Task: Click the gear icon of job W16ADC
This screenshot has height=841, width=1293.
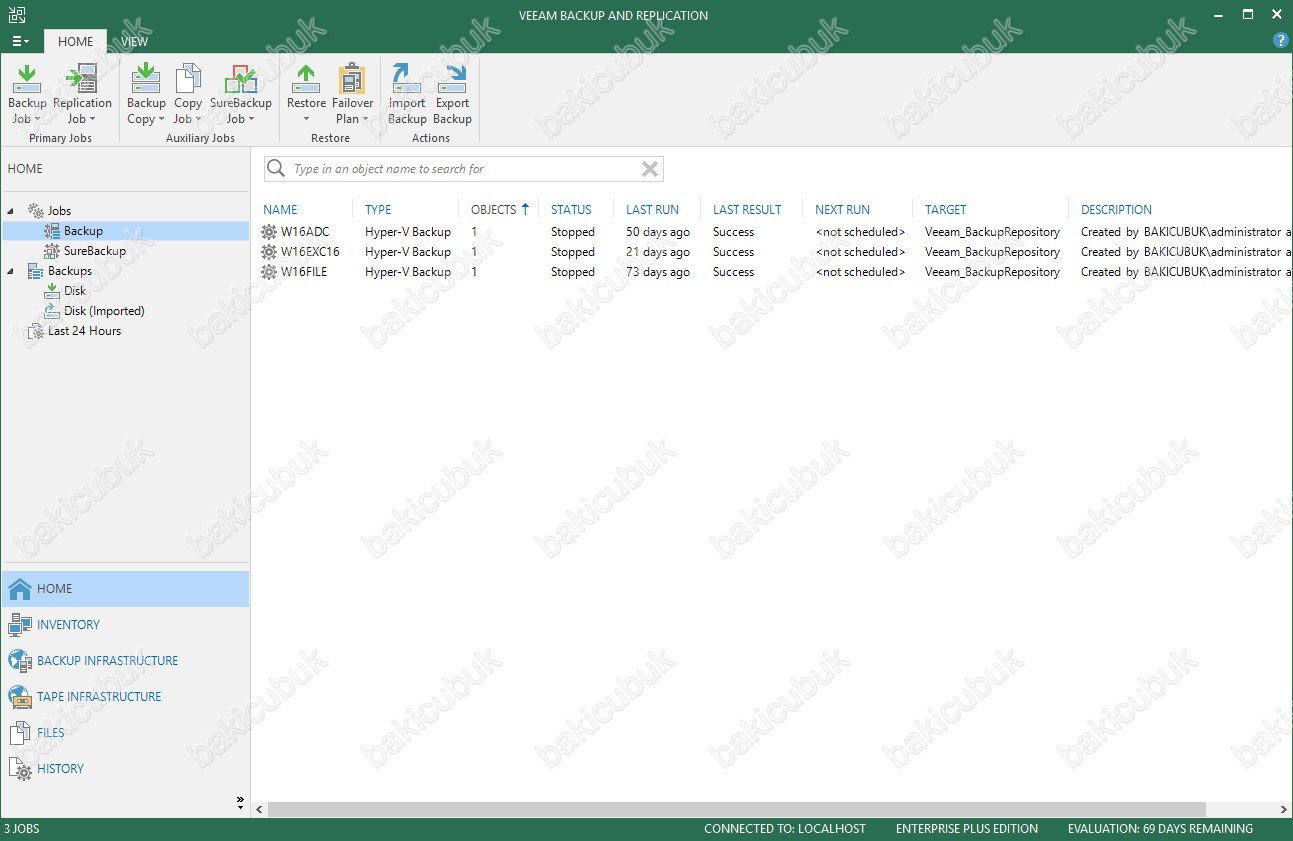Action: [x=269, y=232]
